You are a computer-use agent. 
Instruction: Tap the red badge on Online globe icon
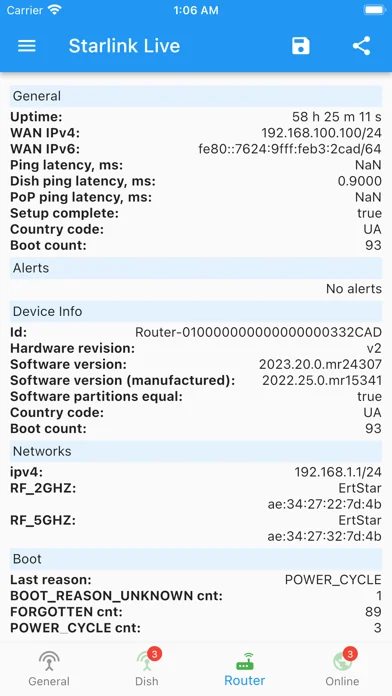pyautogui.click(x=350, y=654)
